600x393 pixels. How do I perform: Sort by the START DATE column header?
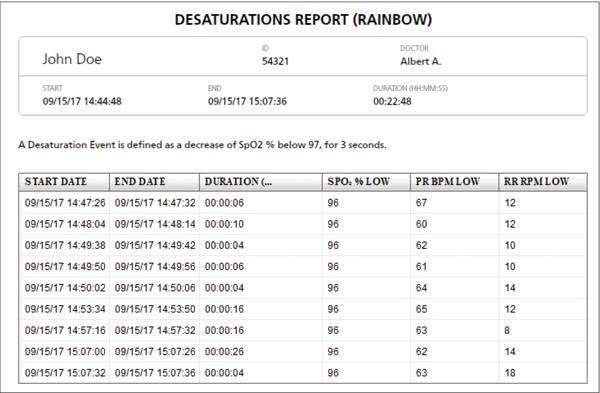[x=64, y=182]
